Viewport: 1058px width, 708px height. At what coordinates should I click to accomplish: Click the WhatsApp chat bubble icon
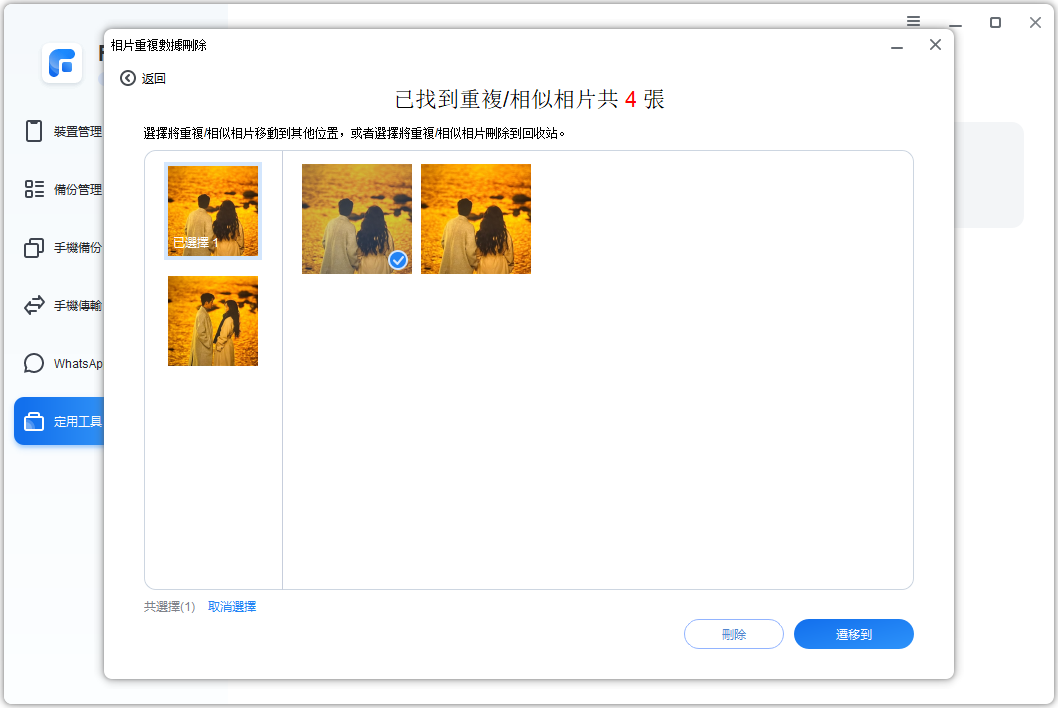(x=34, y=363)
